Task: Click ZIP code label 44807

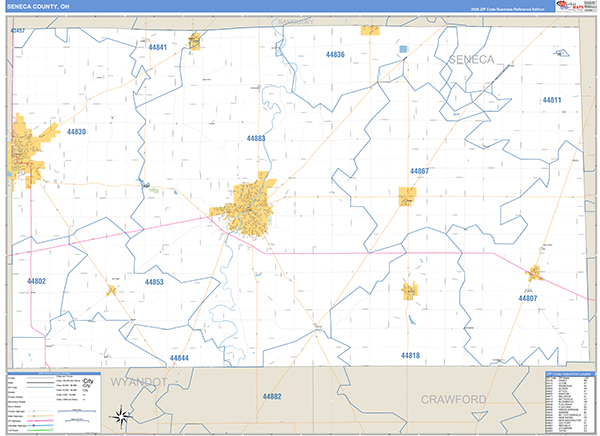Action: (x=528, y=298)
